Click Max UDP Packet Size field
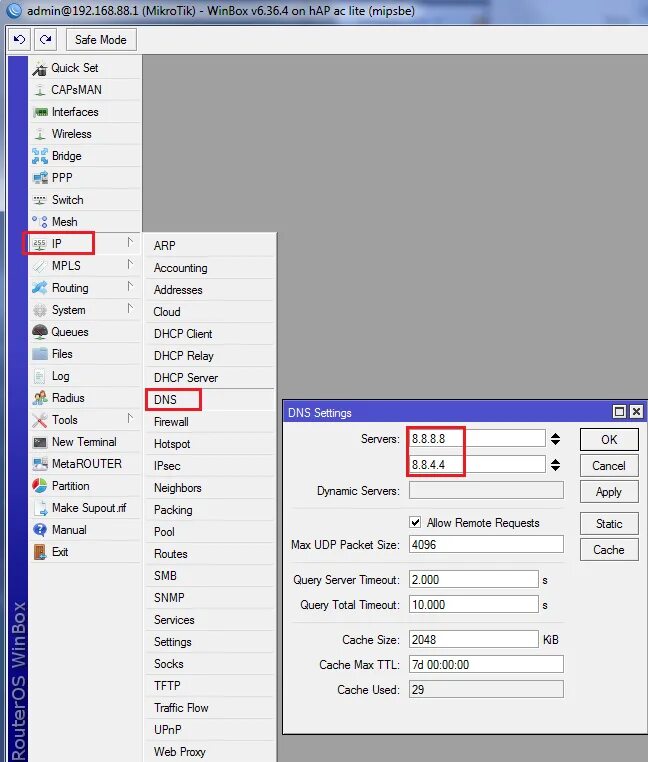The width and height of the screenshot is (648, 762). coord(486,545)
